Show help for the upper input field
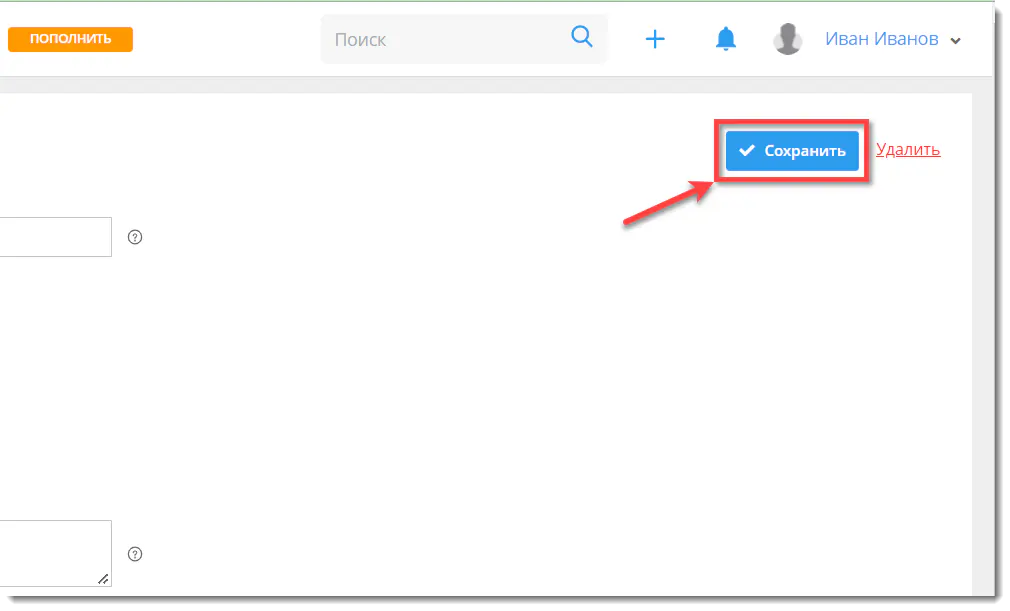The height and width of the screenshot is (611, 1010). pos(135,237)
